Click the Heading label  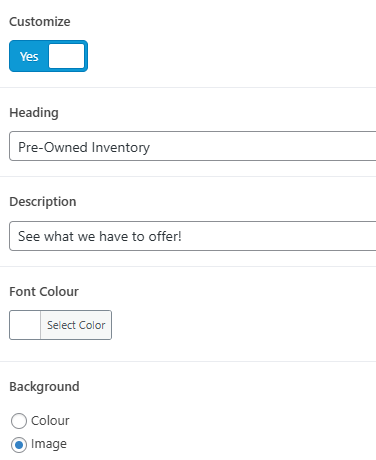point(34,113)
